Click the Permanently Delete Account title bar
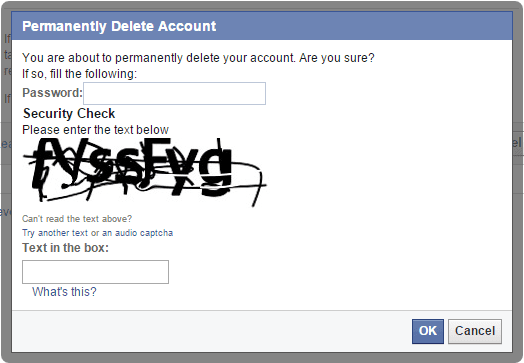 [262, 26]
